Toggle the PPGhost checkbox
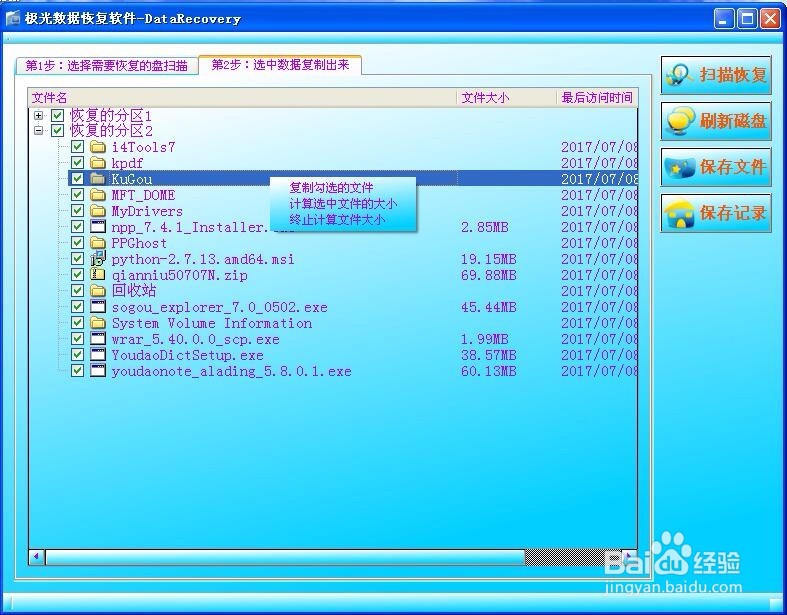Screen dimensions: 787x615 (77, 242)
